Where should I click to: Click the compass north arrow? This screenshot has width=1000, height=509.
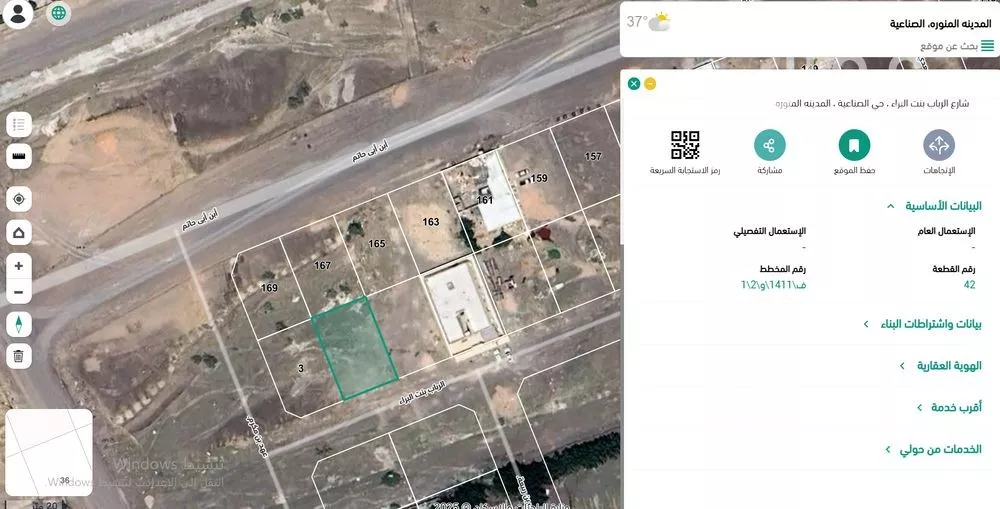point(19,324)
